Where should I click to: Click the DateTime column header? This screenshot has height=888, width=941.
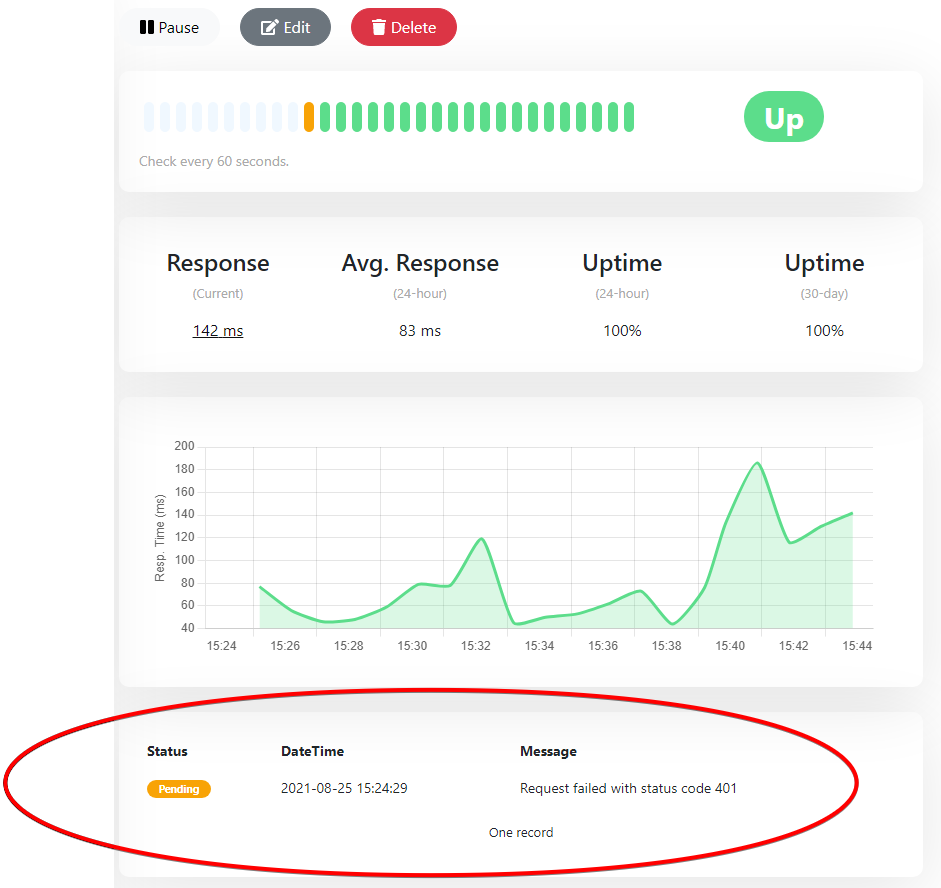pyautogui.click(x=313, y=751)
